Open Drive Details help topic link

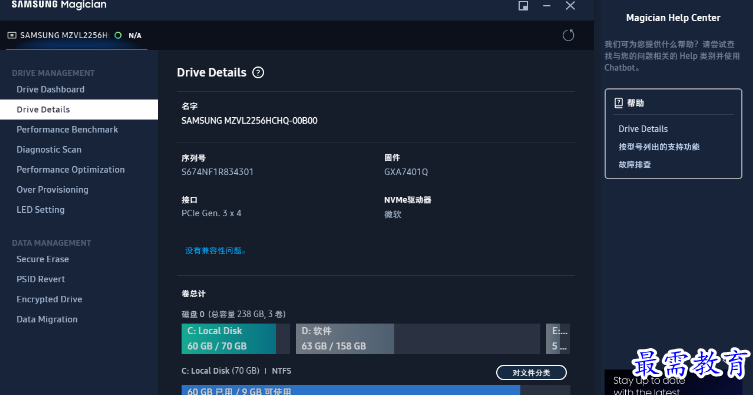[643, 129]
